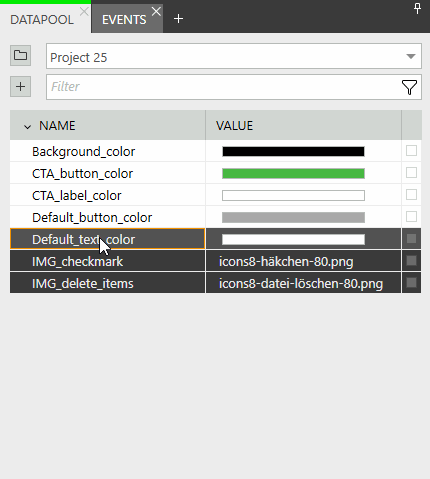
Task: Collapse the NAME column chevron
Action: [x=27, y=127]
